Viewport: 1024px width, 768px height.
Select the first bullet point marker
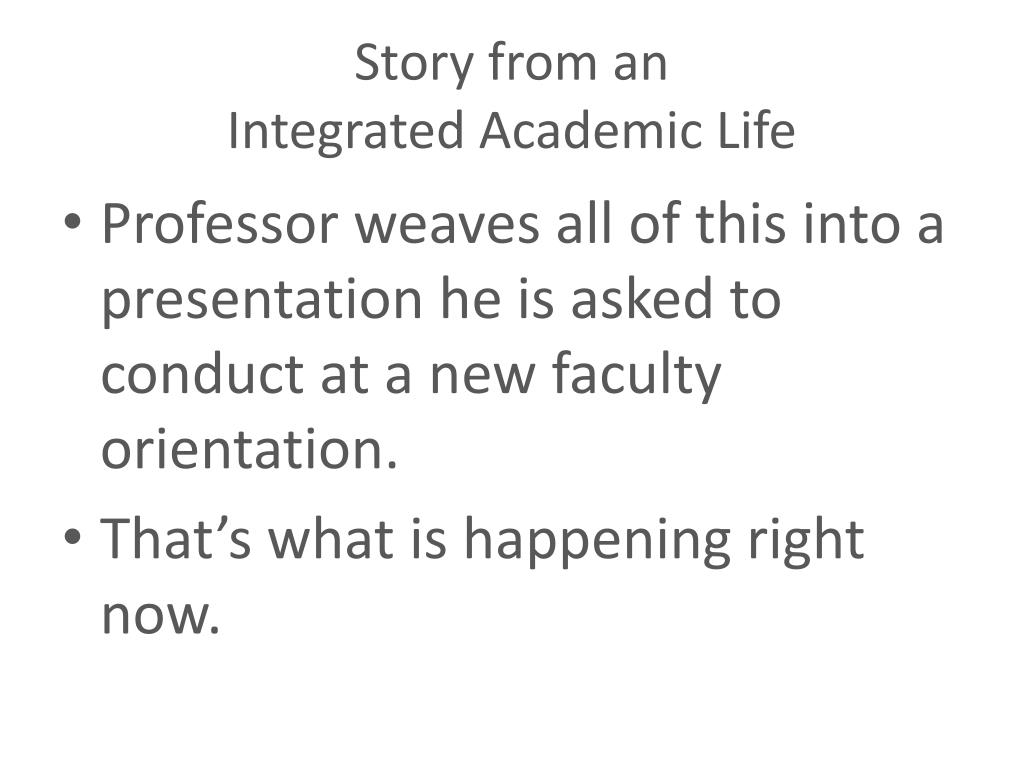tap(72, 222)
